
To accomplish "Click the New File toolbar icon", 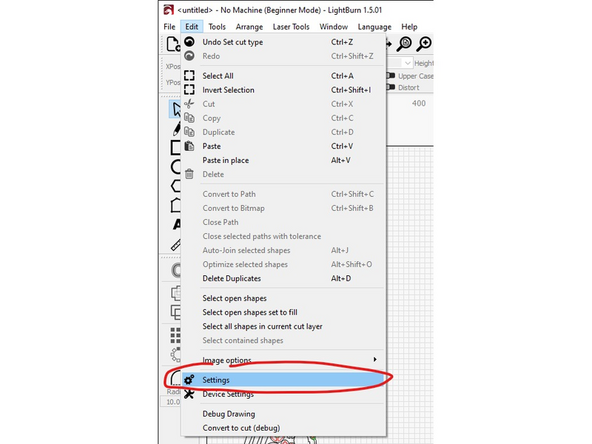I will (173, 44).
